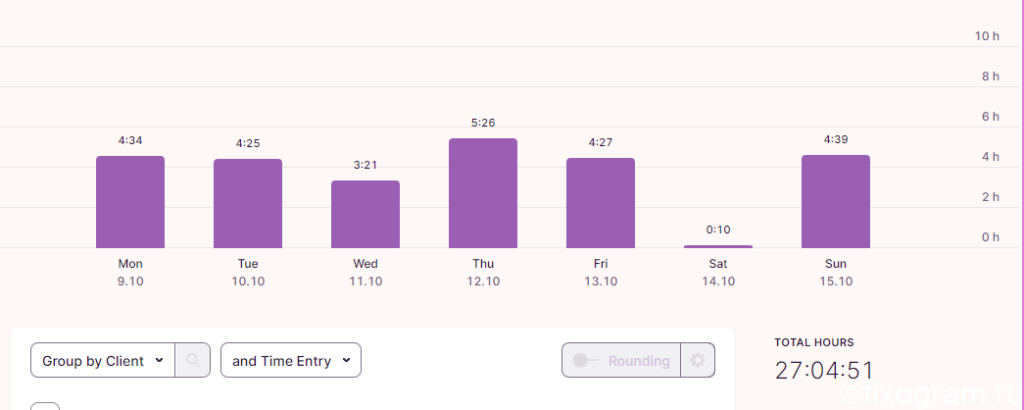1024x410 pixels.
Task: Select the Wednesday 3:21 bar
Action: pos(365,214)
